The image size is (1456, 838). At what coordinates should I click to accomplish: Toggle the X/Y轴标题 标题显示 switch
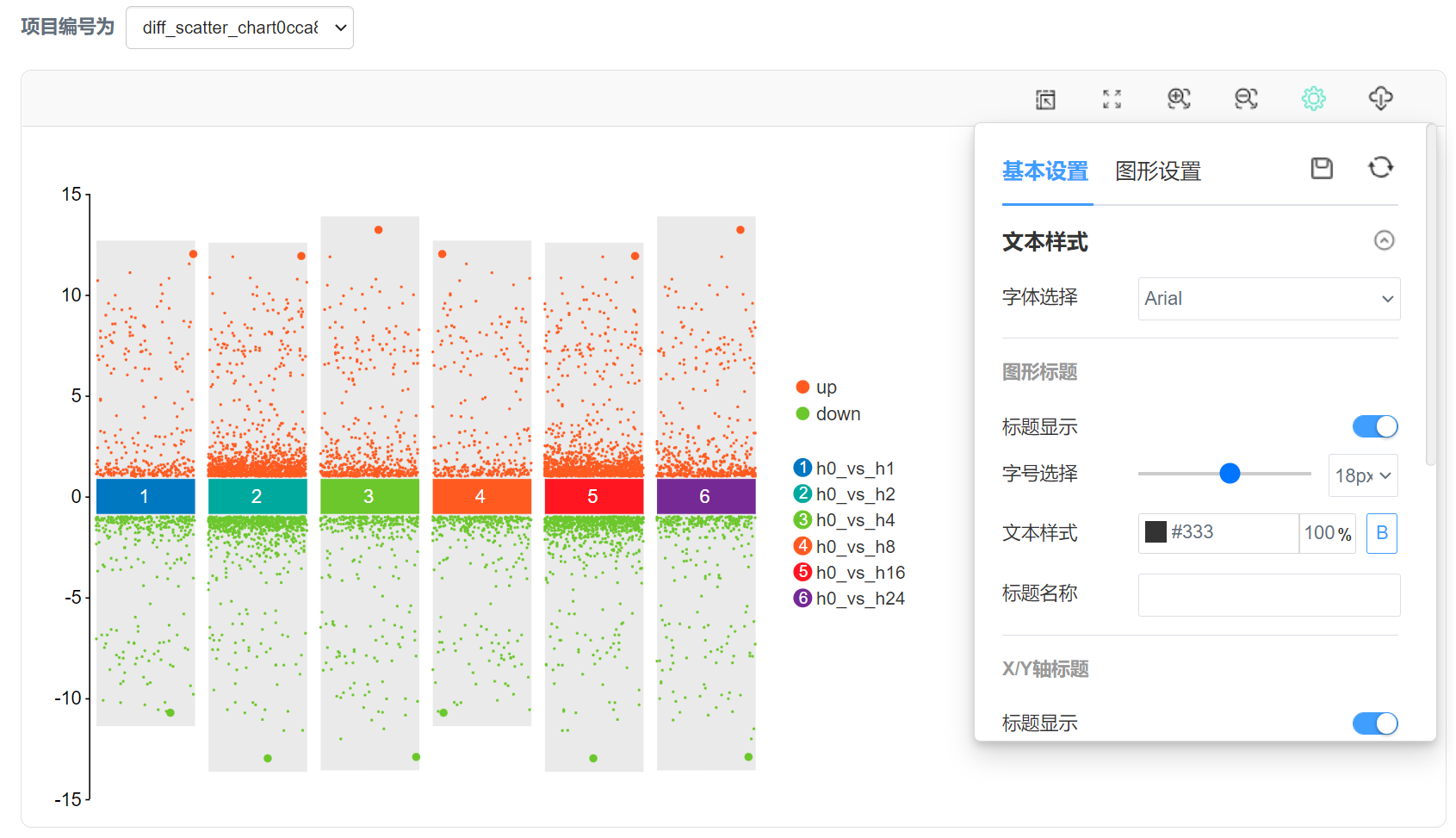click(x=1375, y=723)
